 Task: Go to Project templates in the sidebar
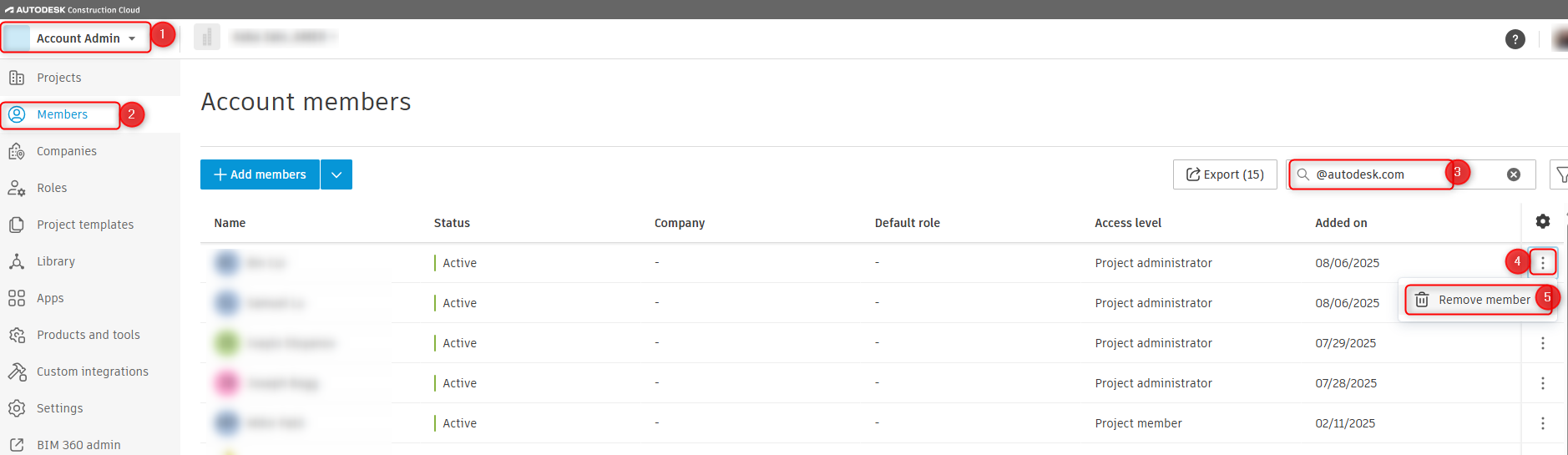85,225
